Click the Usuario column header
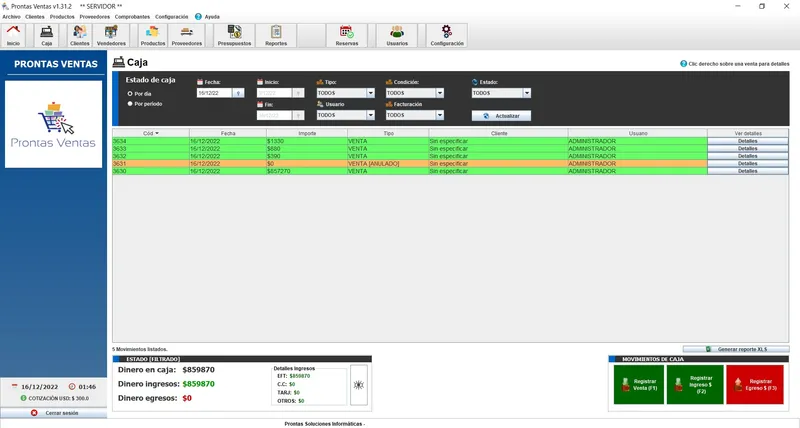The height and width of the screenshot is (428, 800). coord(638,133)
